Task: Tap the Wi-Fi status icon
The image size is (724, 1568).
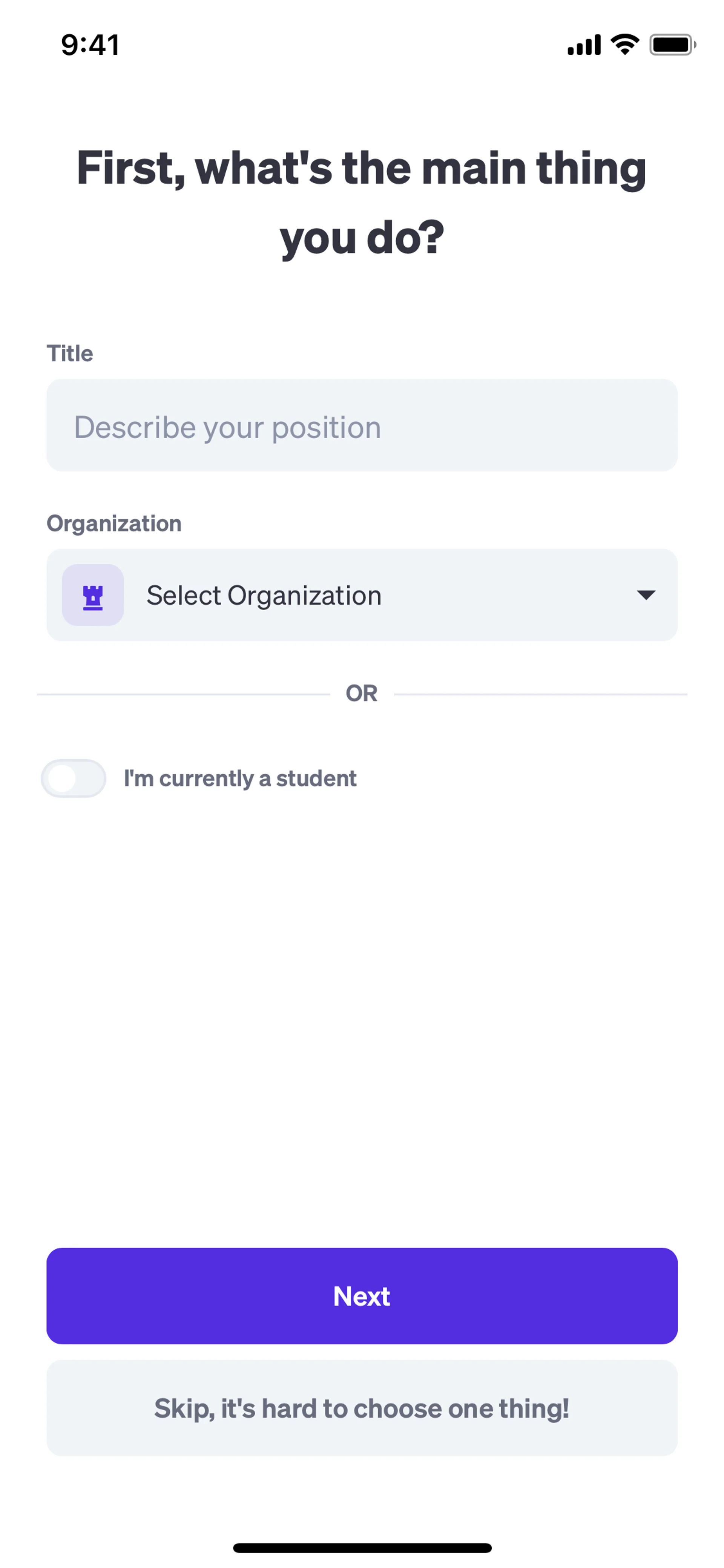Action: click(x=625, y=45)
